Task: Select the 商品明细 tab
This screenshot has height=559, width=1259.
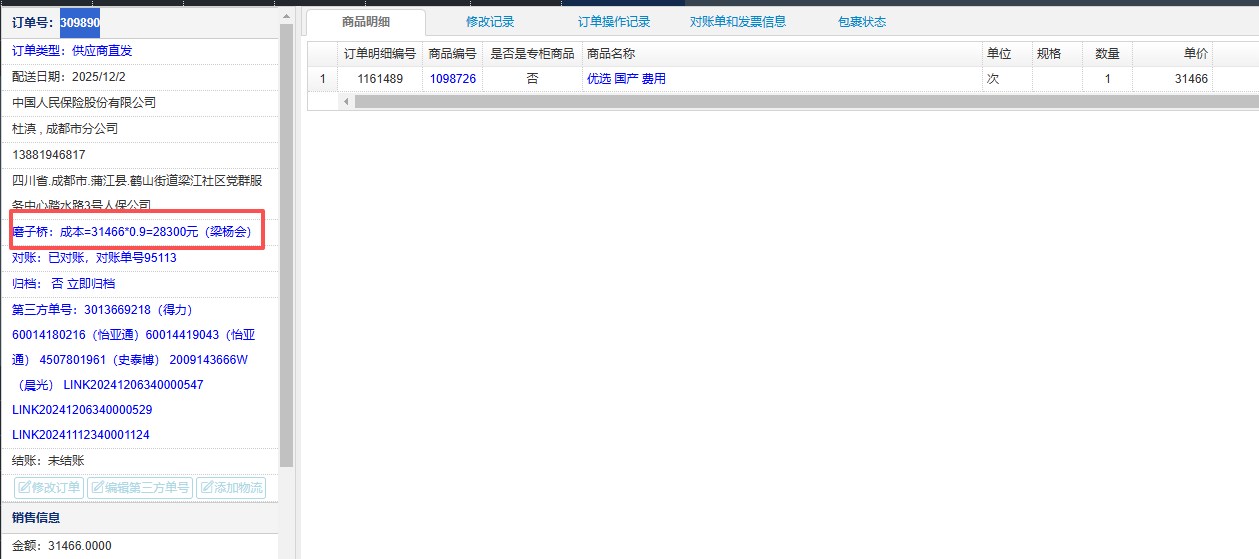Action: [365, 21]
